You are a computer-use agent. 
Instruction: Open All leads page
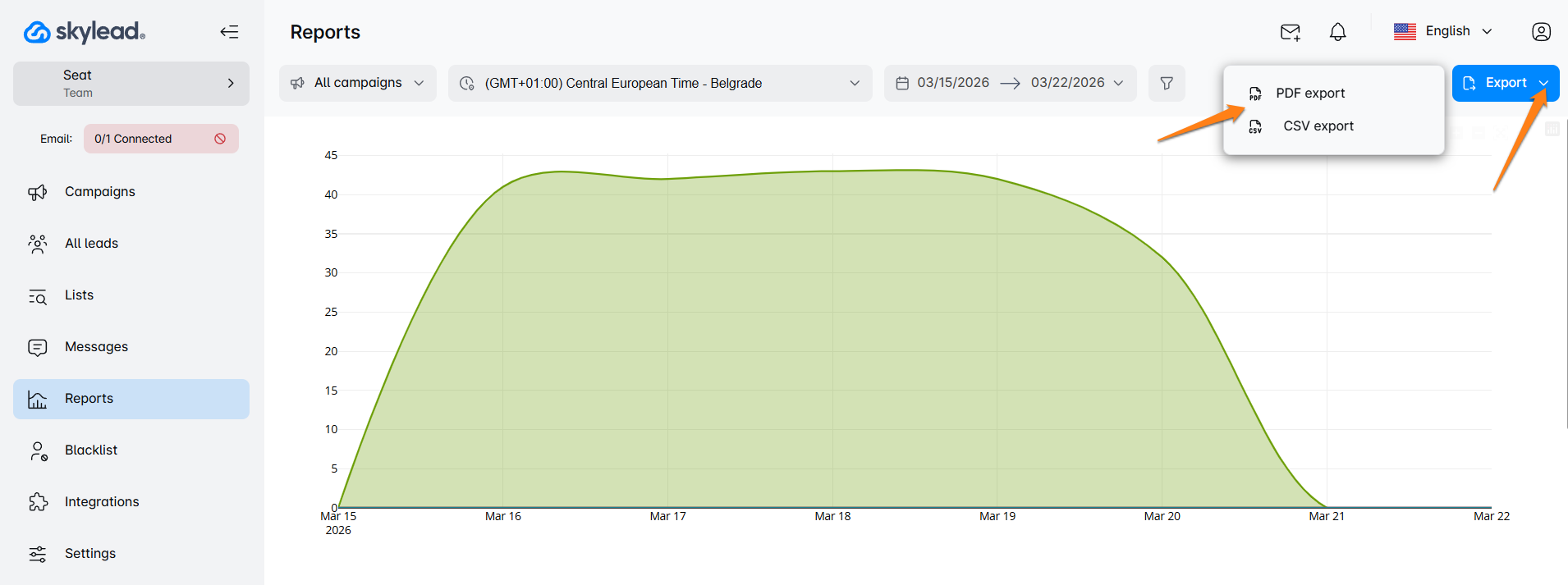point(91,244)
